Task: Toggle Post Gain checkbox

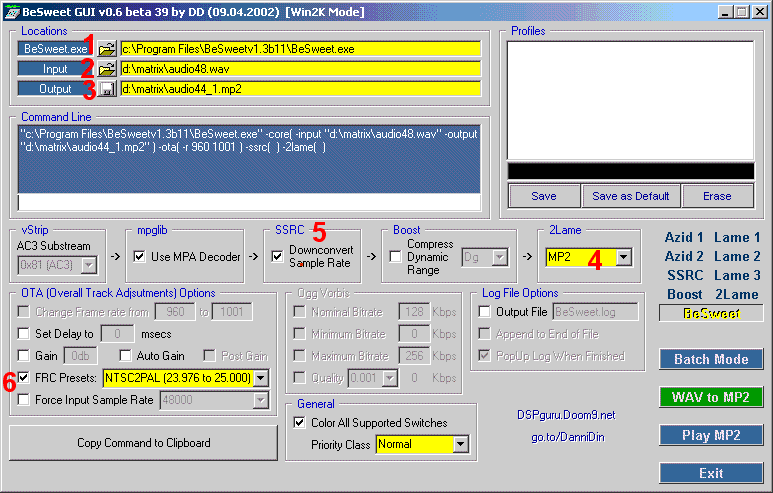Action: (209, 355)
